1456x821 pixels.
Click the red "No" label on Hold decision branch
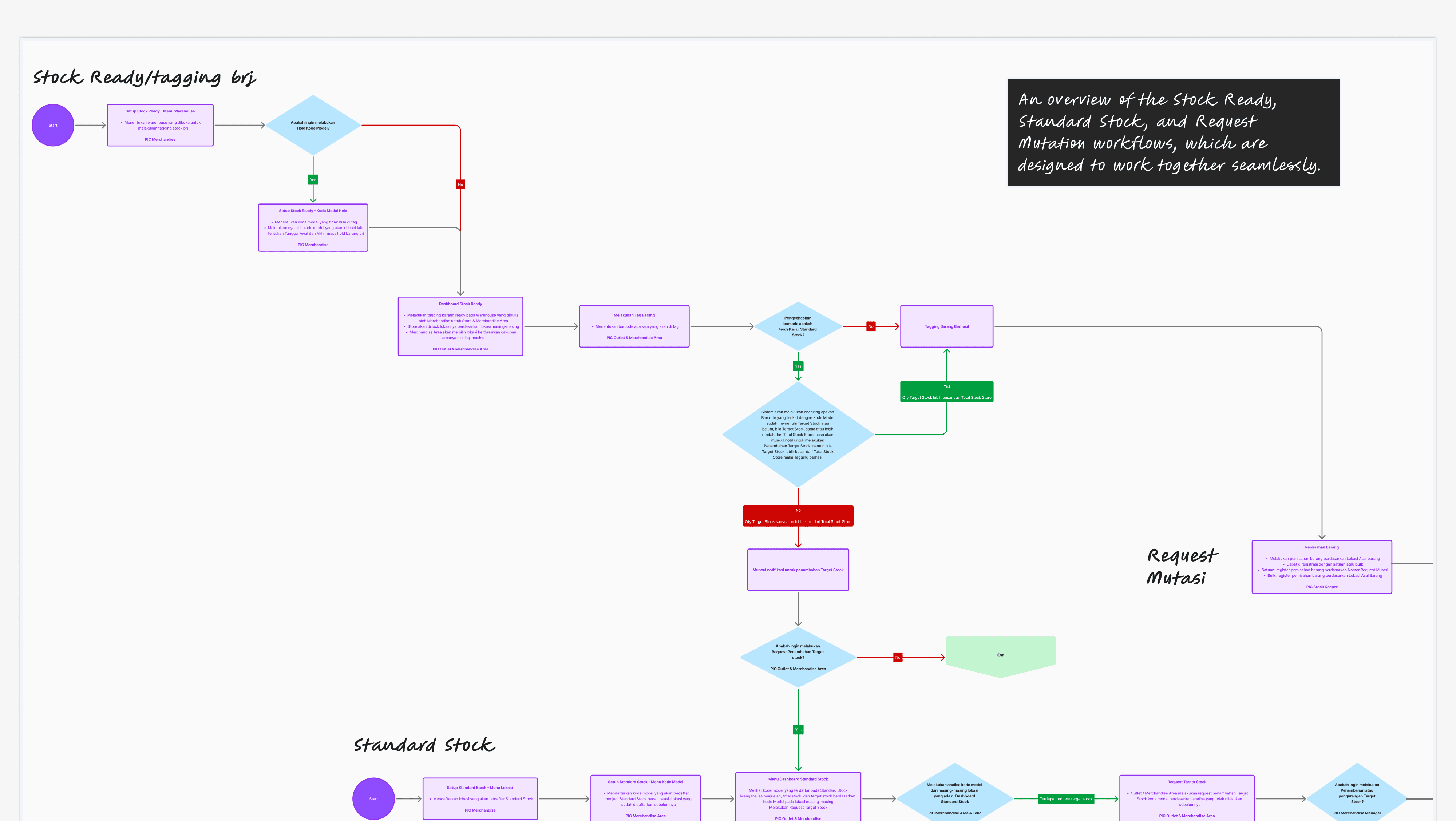coord(460,184)
